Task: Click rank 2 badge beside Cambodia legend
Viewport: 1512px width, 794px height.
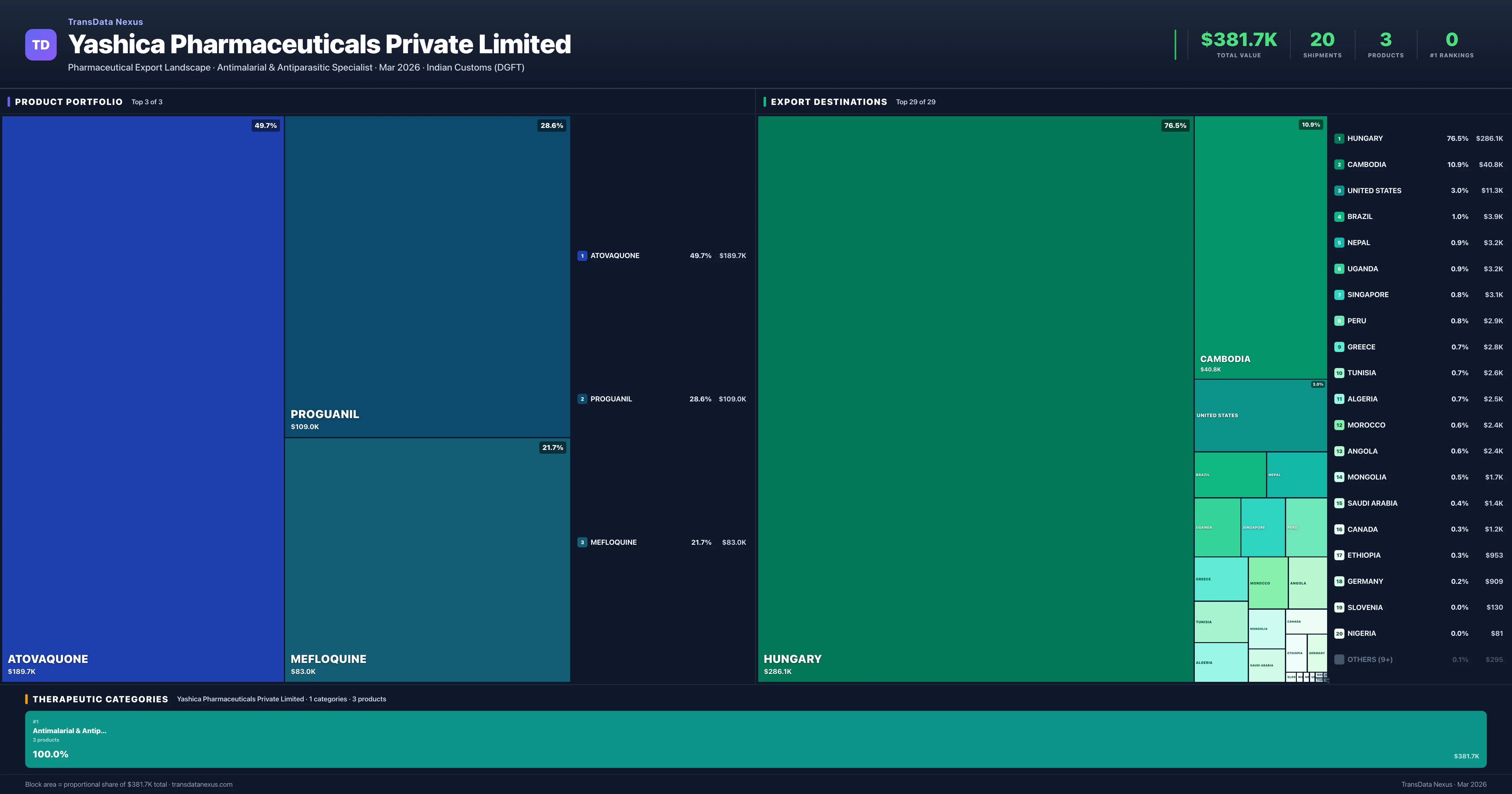Action: click(1339, 165)
